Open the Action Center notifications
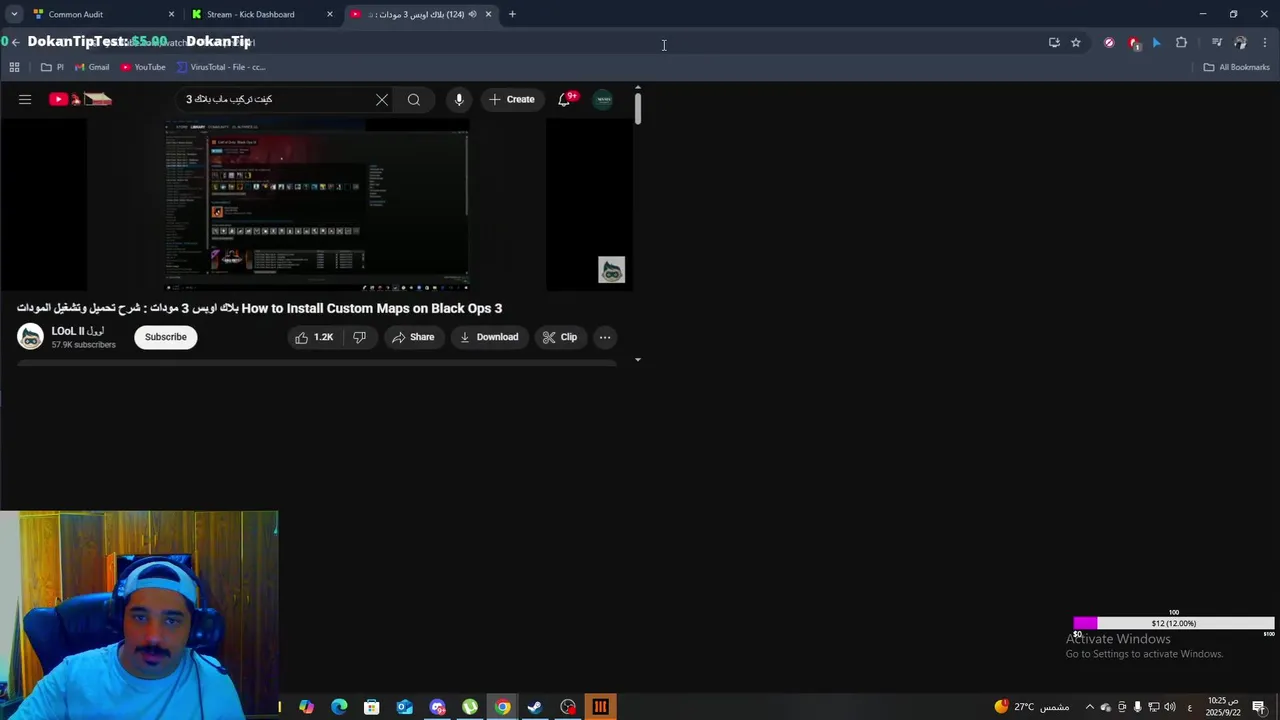This screenshot has height=720, width=1280. [x=1259, y=707]
